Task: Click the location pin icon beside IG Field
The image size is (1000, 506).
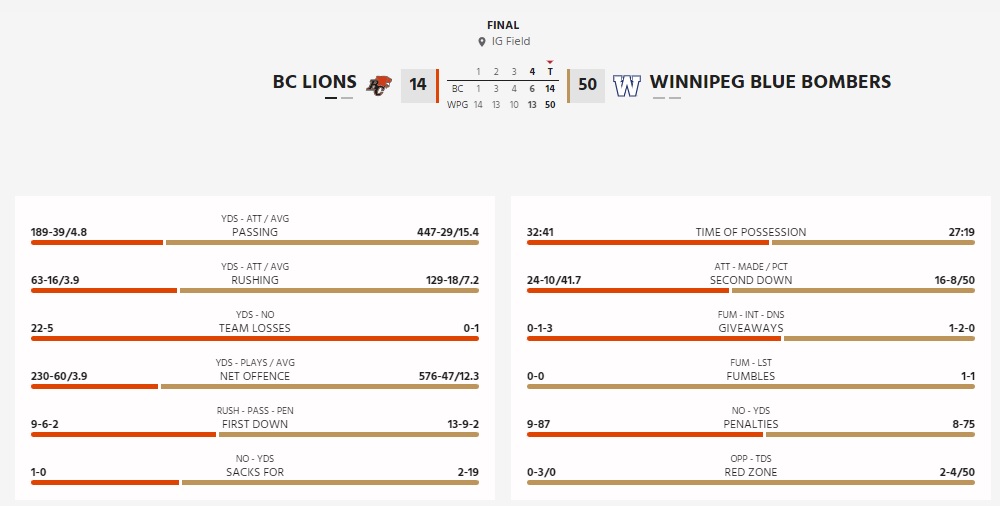Action: tap(482, 42)
